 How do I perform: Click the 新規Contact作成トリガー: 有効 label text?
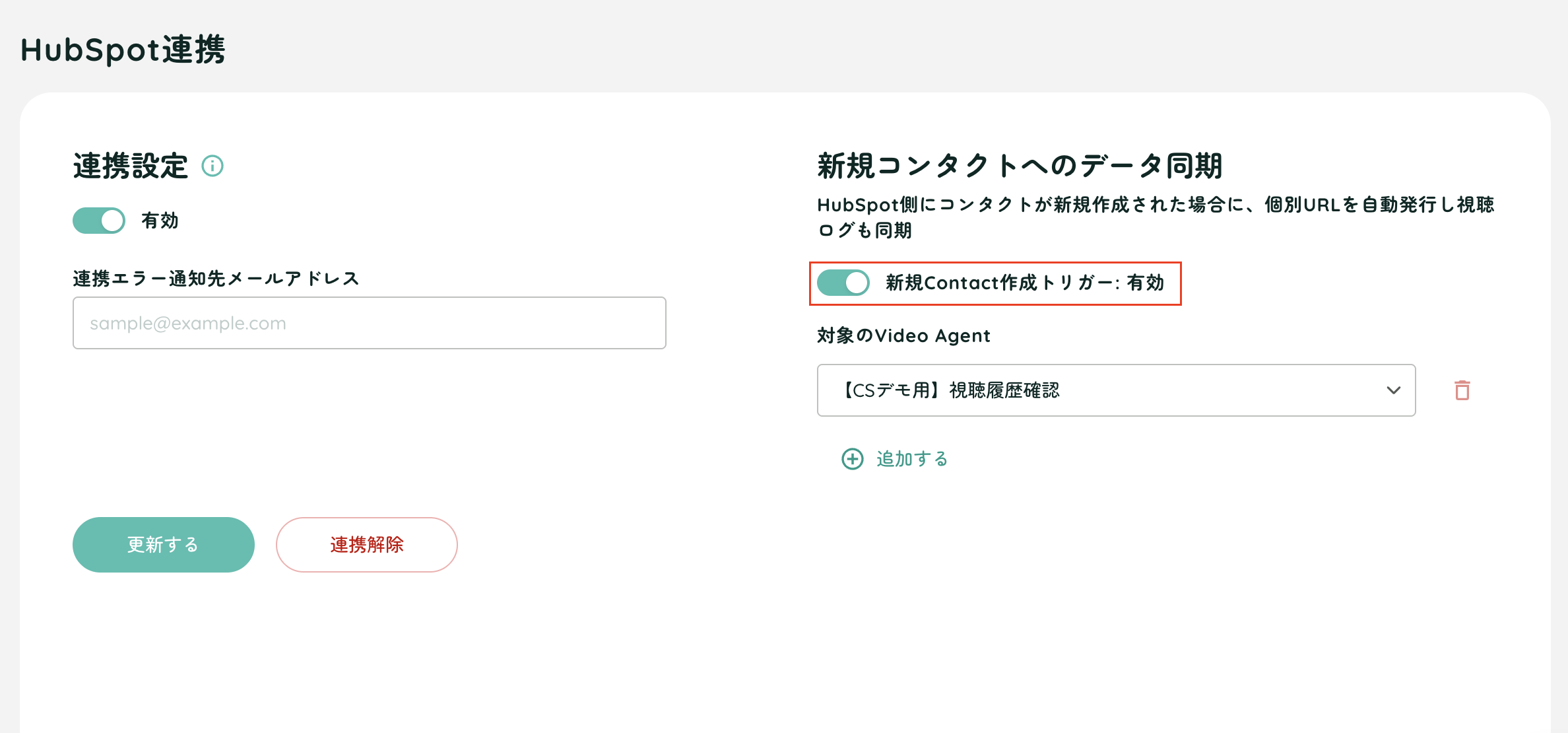click(1025, 283)
